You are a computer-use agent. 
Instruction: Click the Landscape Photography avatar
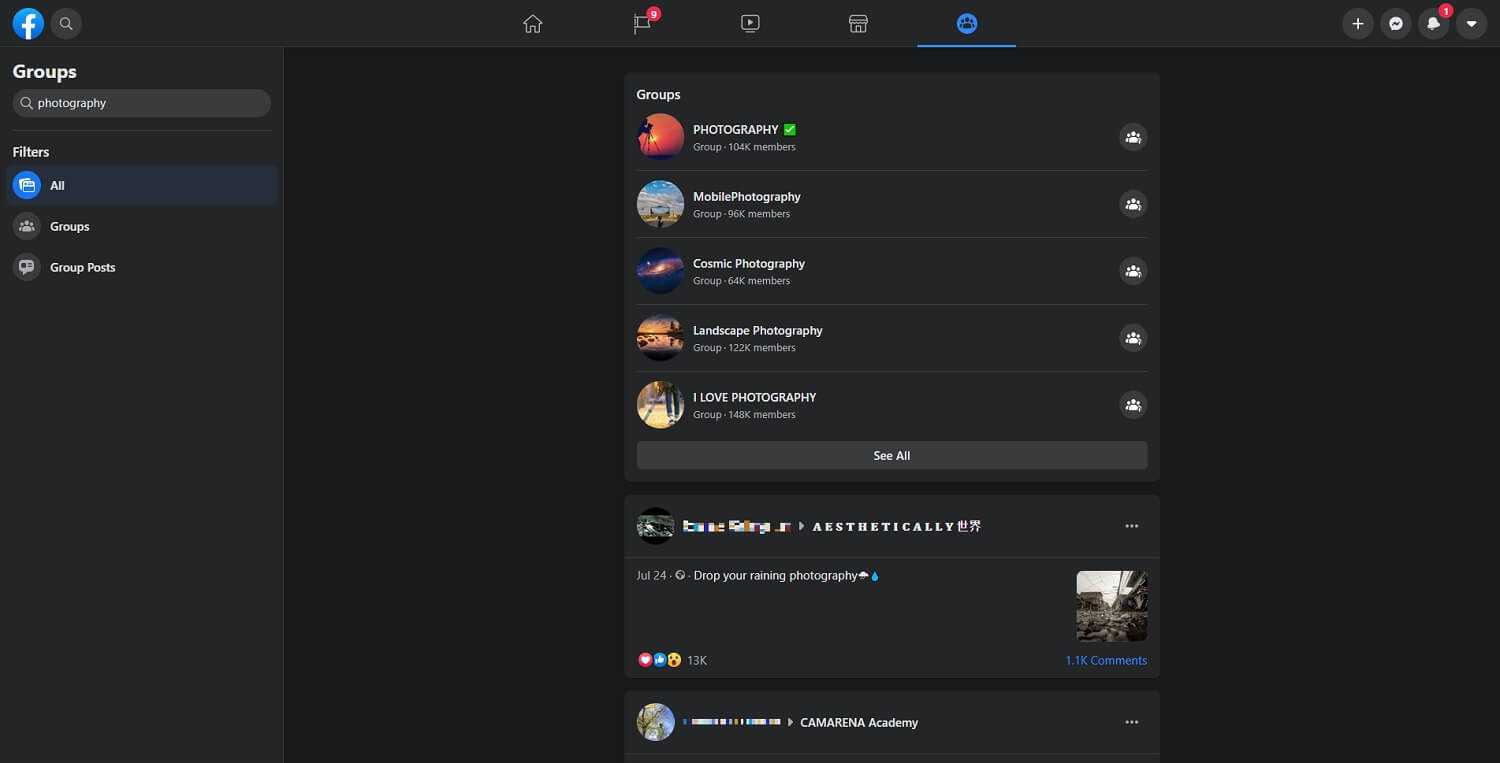pyautogui.click(x=660, y=338)
